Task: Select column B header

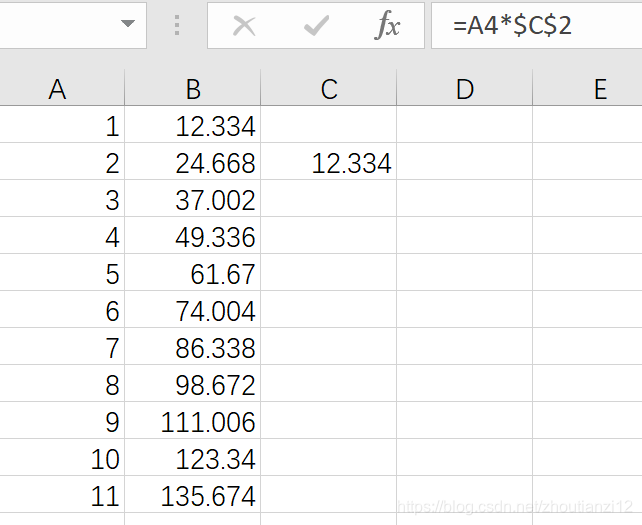Action: pos(193,88)
